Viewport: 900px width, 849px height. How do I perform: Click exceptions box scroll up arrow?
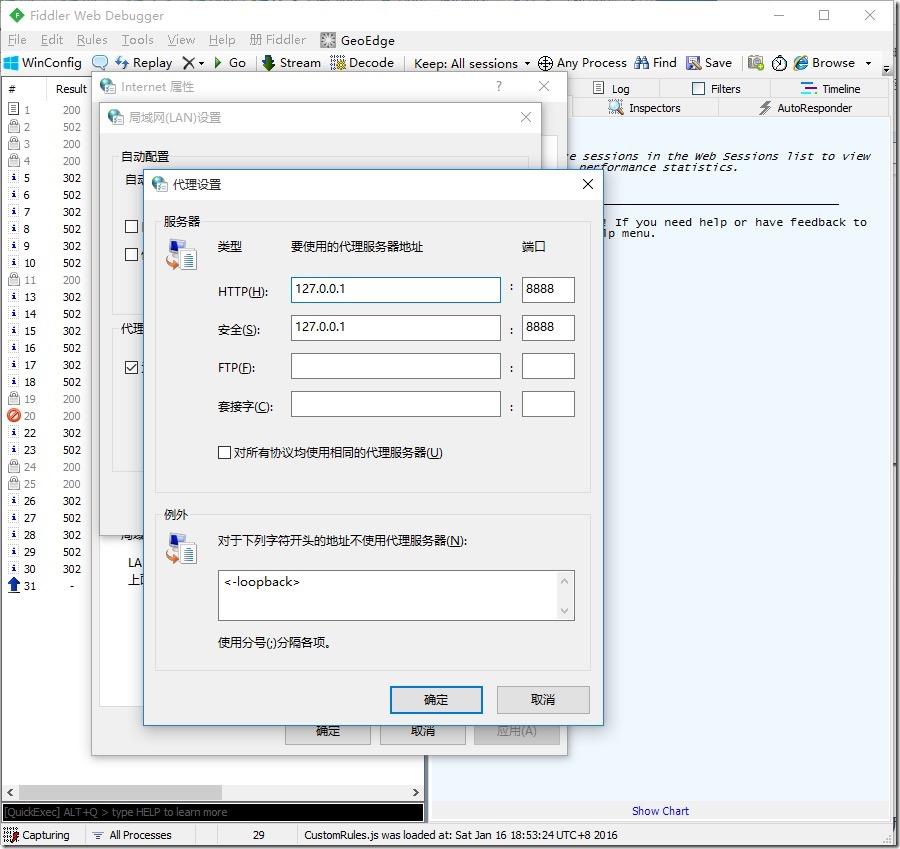[564, 581]
